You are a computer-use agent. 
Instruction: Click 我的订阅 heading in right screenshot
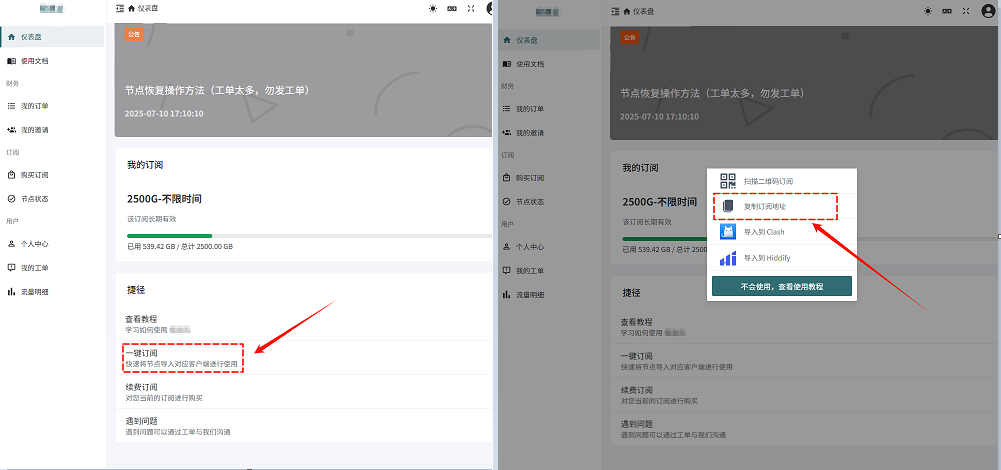pyautogui.click(x=640, y=168)
